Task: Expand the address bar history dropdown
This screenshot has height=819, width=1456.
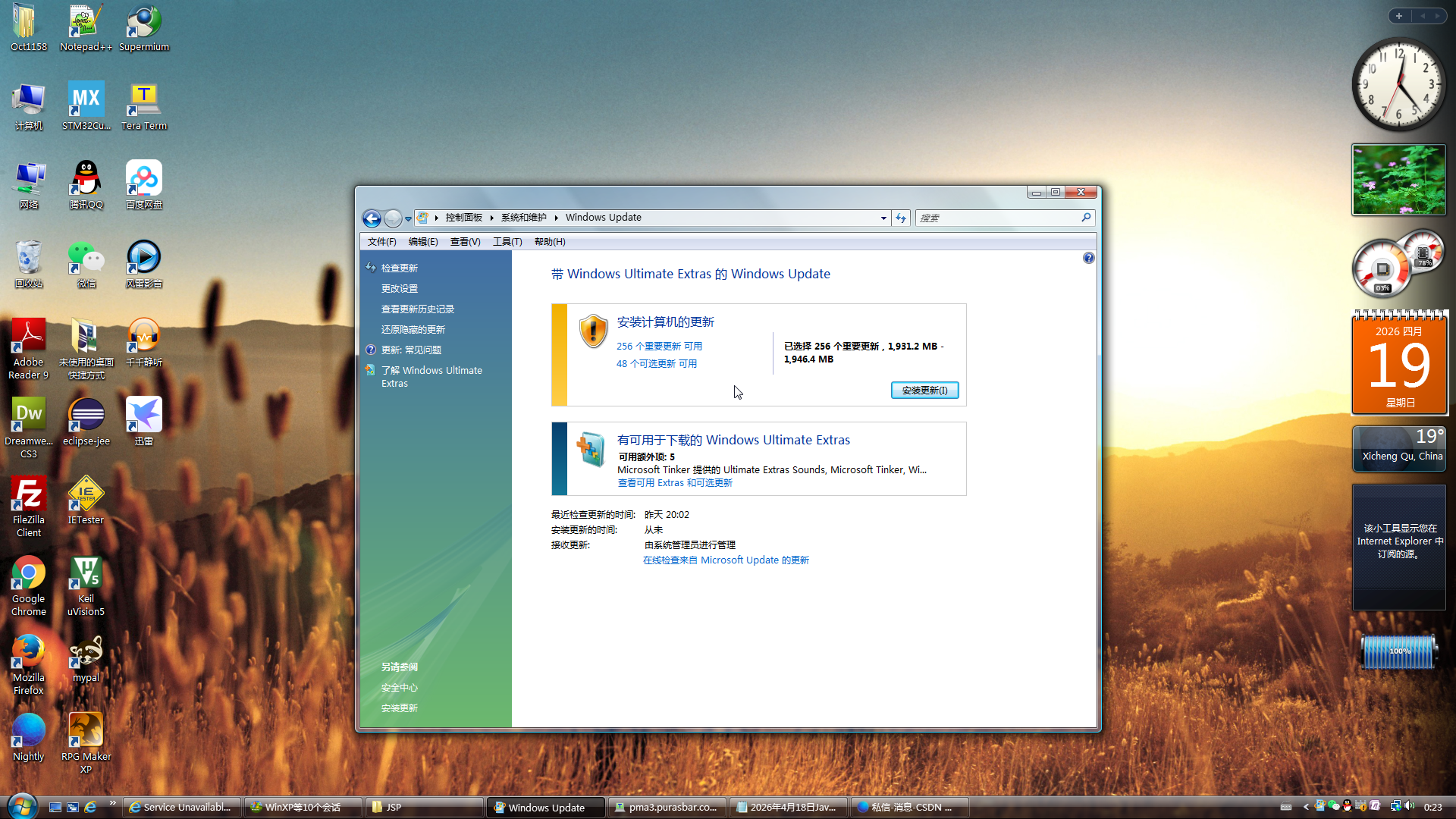Action: (883, 218)
